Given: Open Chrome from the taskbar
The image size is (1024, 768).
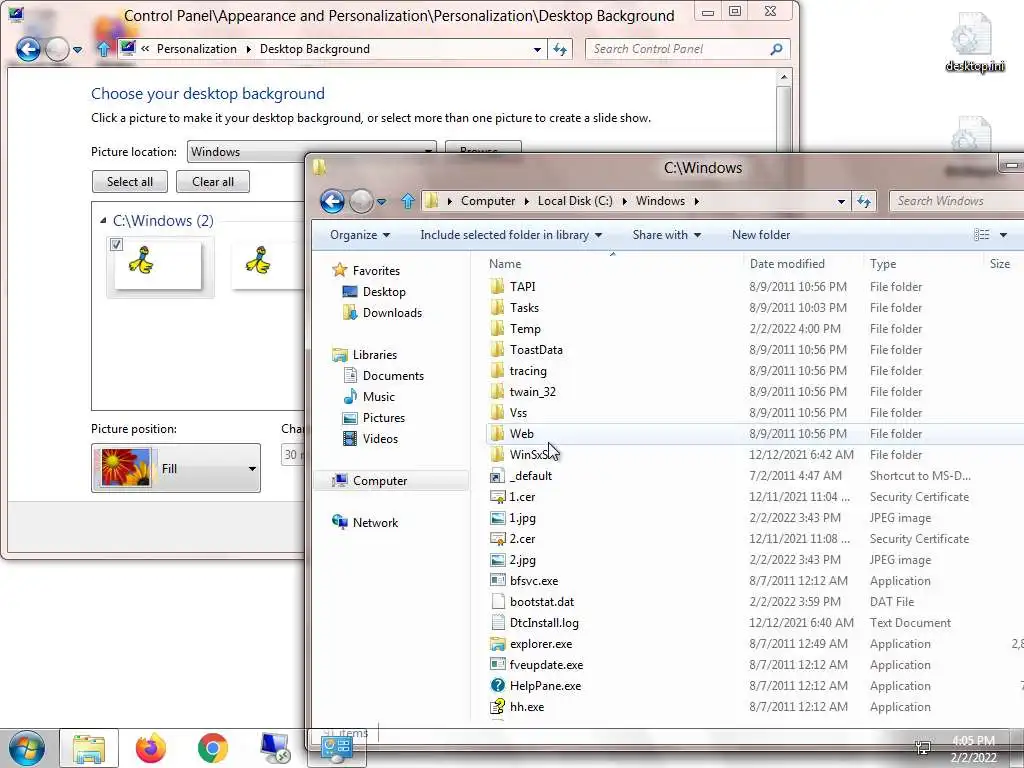Looking at the screenshot, I should [x=213, y=748].
